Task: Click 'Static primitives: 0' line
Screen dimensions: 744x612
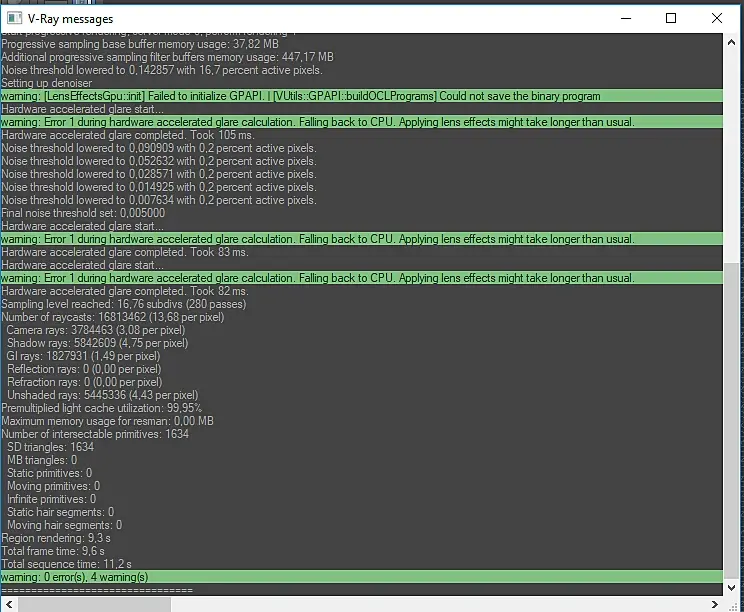Action: click(49, 473)
